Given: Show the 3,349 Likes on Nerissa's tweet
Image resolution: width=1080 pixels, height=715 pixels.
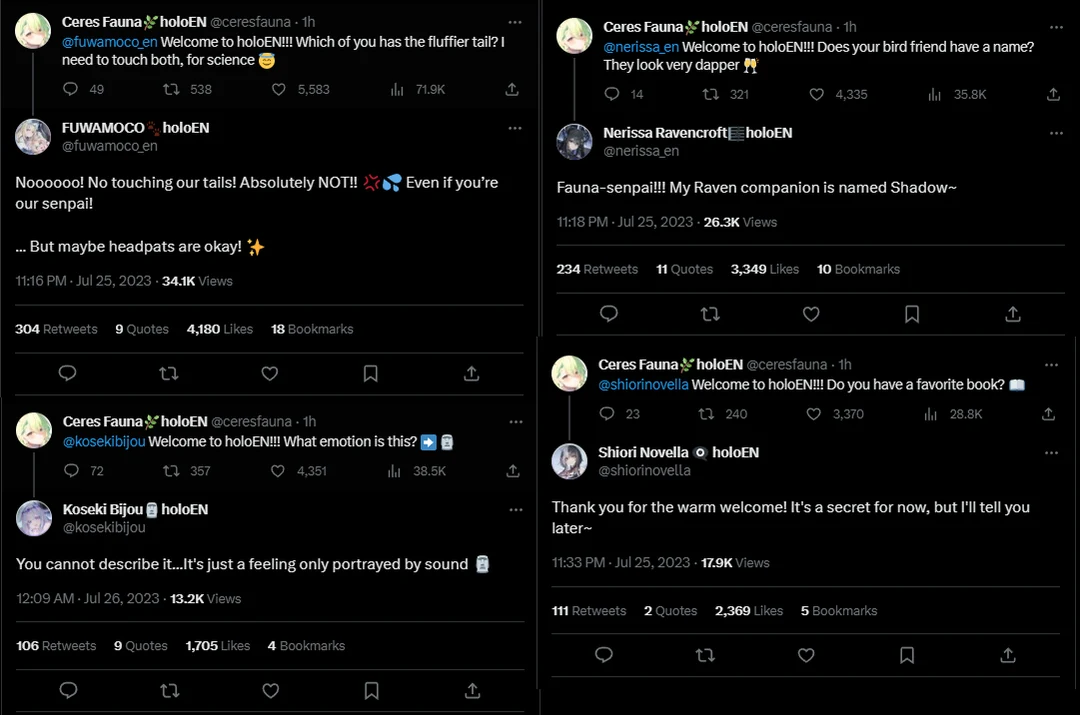Looking at the screenshot, I should (764, 269).
